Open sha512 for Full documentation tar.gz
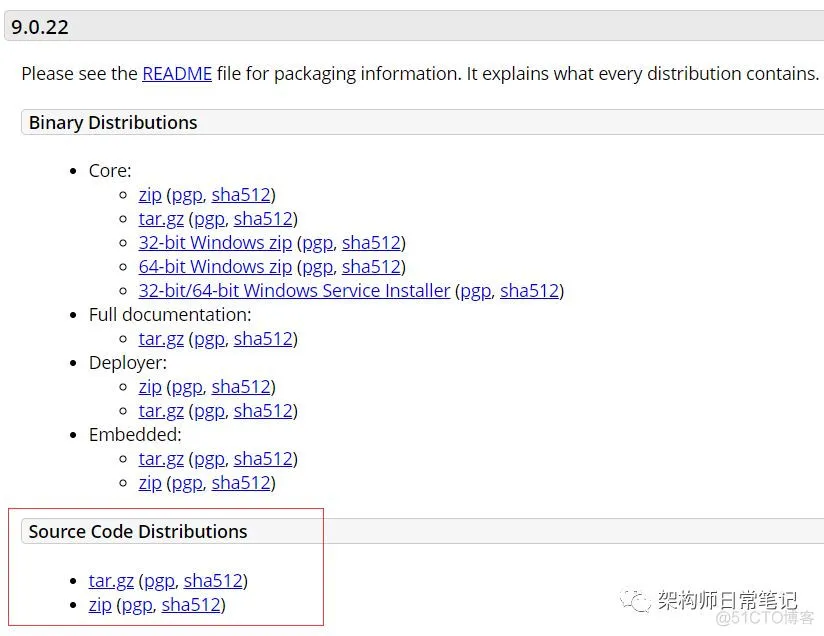Screen dimensions: 824x636 [263, 339]
